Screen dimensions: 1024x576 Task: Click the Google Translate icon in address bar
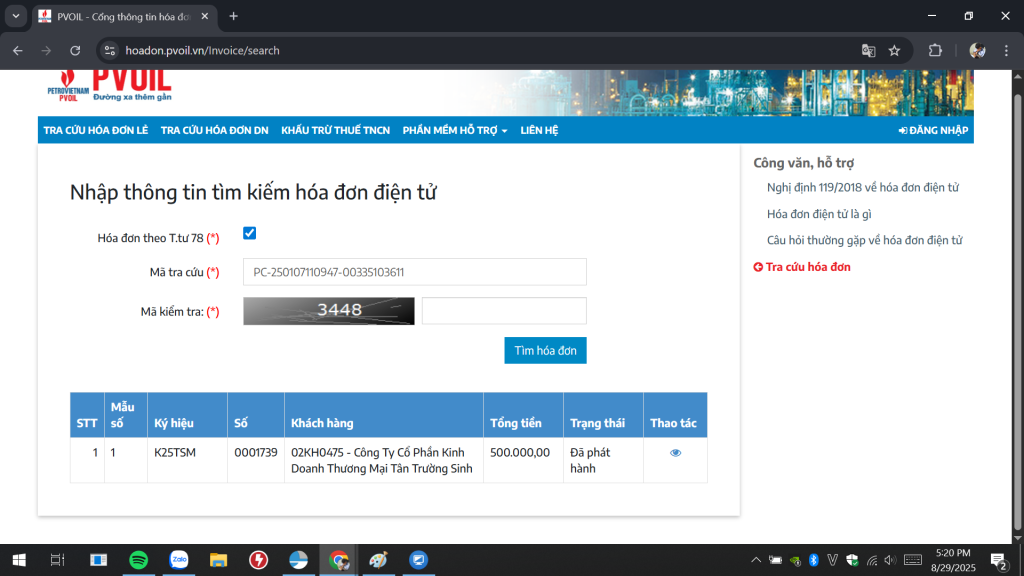(868, 50)
